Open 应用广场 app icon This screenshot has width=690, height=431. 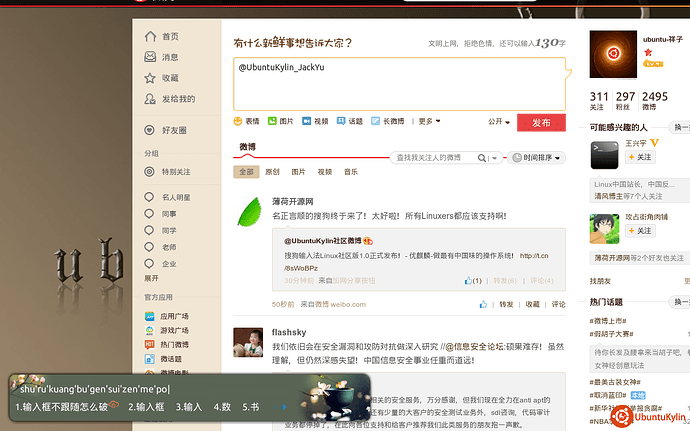[150, 316]
